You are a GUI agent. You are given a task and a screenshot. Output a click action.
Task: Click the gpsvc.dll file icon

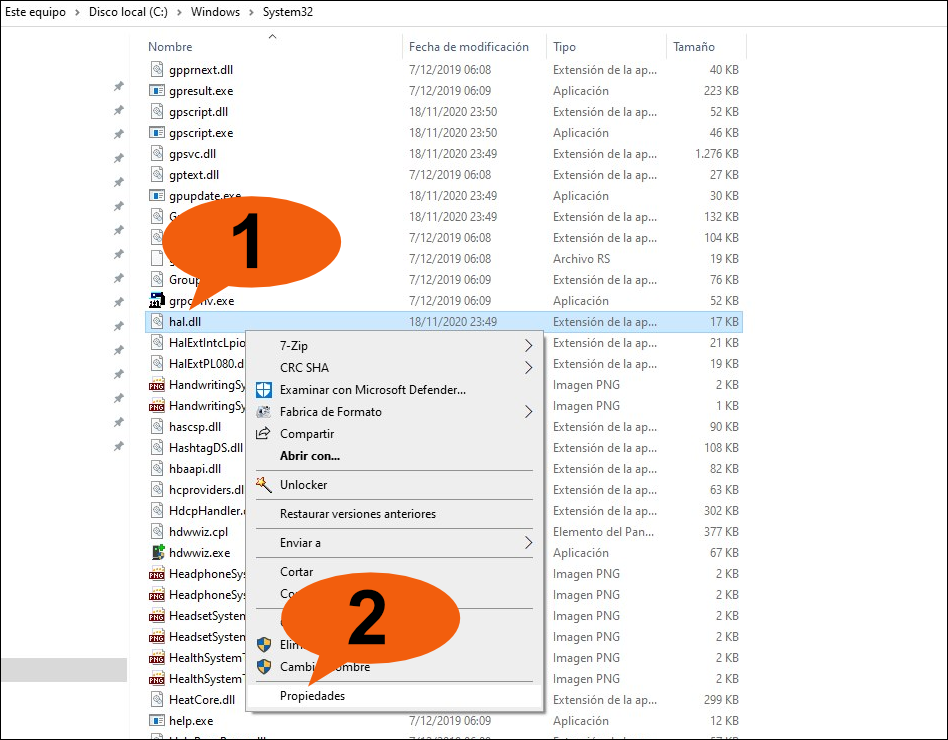pos(157,154)
